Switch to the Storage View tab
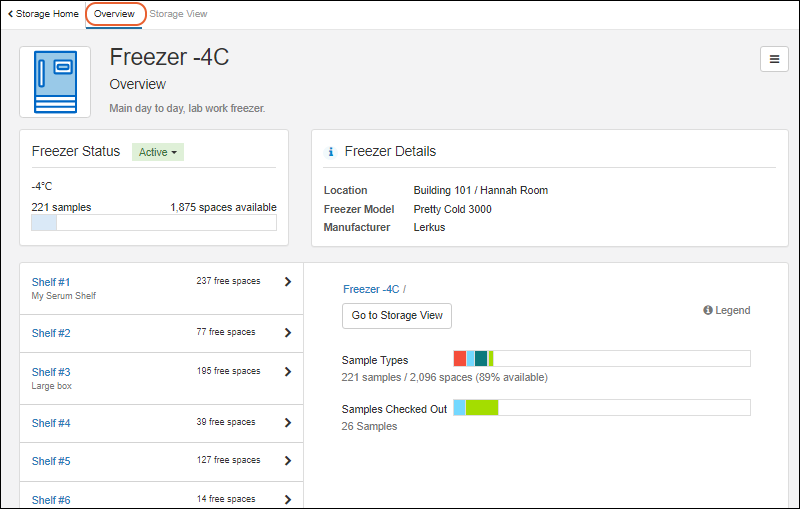Image resolution: width=800 pixels, height=509 pixels. [x=179, y=14]
